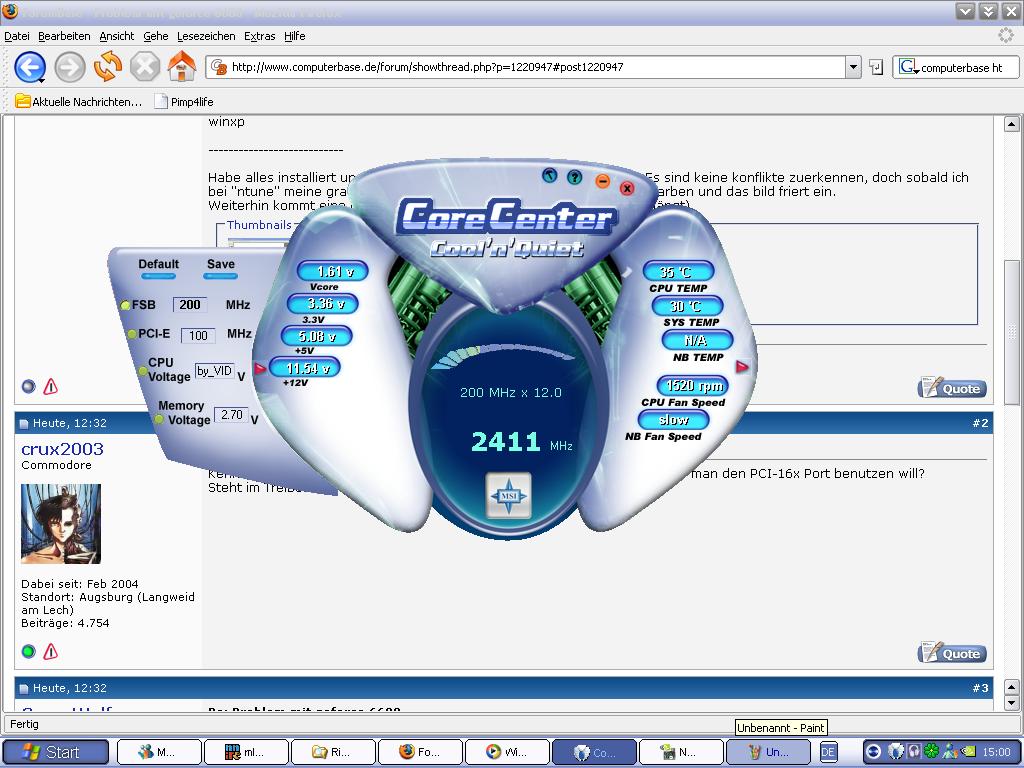This screenshot has width=1024, height=768.
Task: Click the CoreCenter help question mark icon
Action: pyautogui.click(x=575, y=177)
